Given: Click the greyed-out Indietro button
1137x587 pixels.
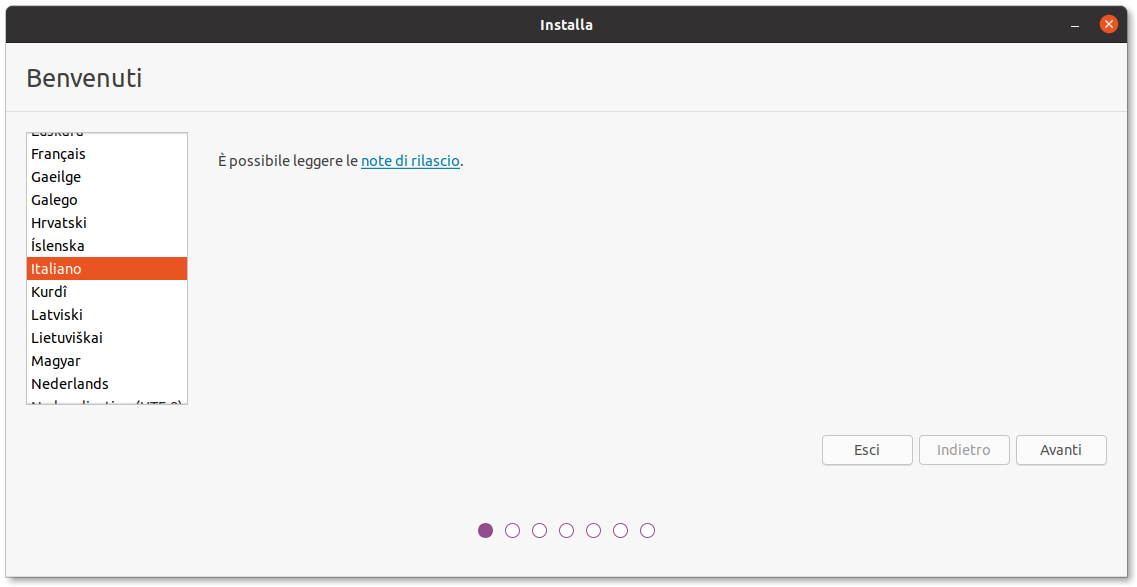Looking at the screenshot, I should tap(963, 450).
